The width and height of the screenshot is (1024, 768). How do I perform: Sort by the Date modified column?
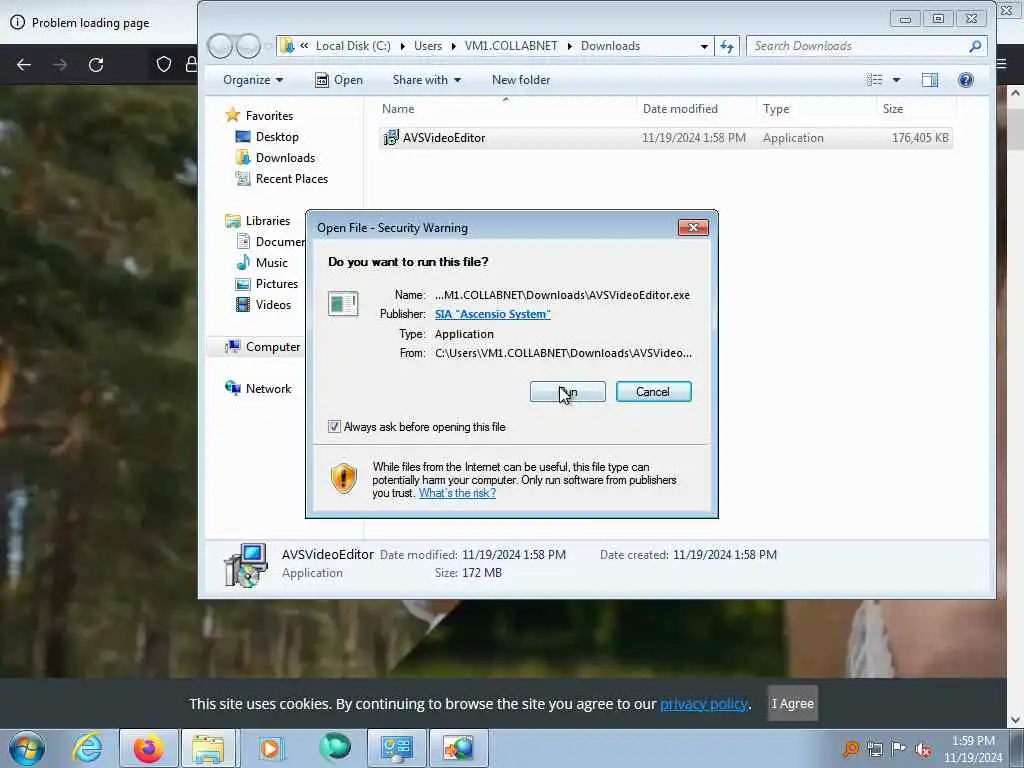680,108
